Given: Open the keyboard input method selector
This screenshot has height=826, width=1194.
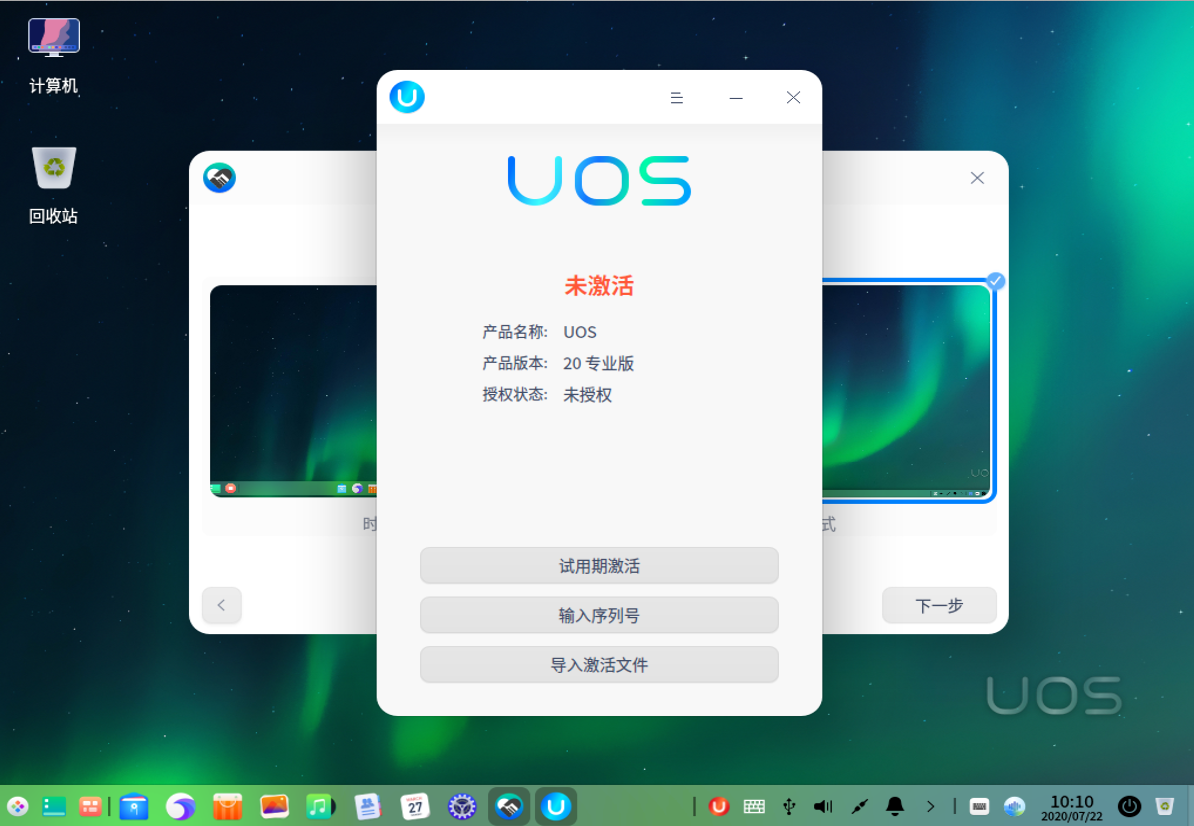Looking at the screenshot, I should 753,806.
